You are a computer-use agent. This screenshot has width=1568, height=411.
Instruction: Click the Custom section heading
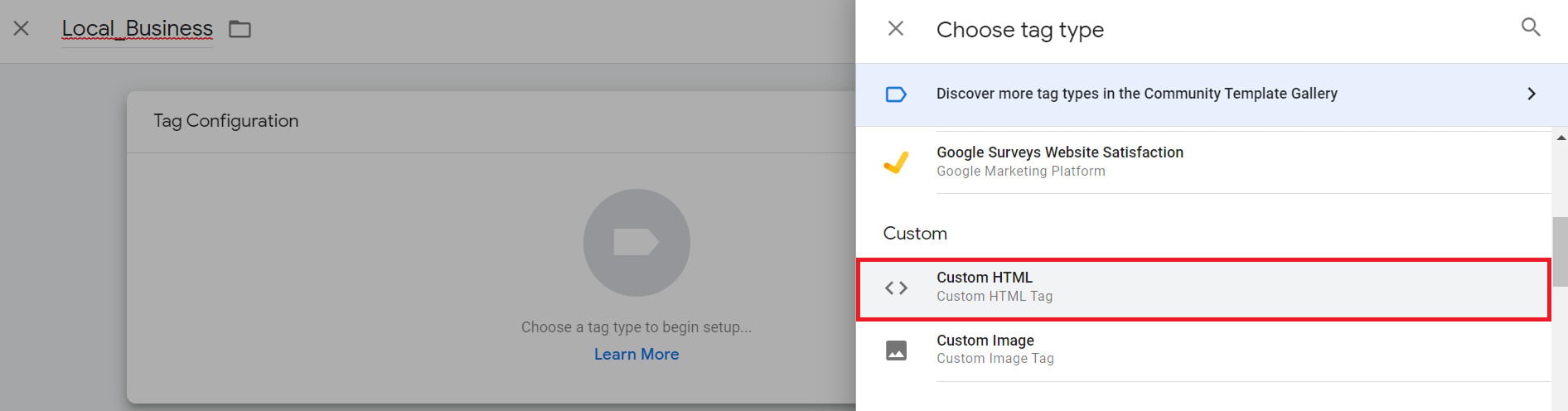[x=915, y=234]
